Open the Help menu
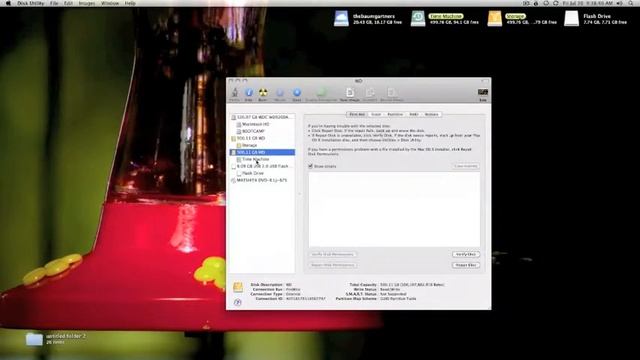Image resolution: width=640 pixels, height=360 pixels. coord(130,3)
